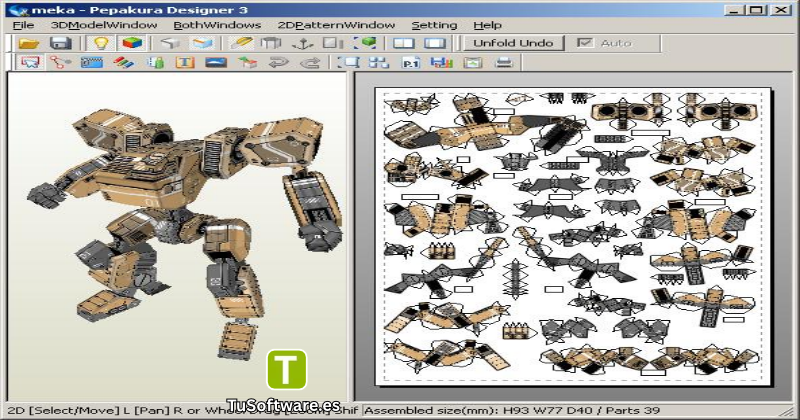
Task: Select the Select/Move arrow tool
Action: (x=30, y=63)
